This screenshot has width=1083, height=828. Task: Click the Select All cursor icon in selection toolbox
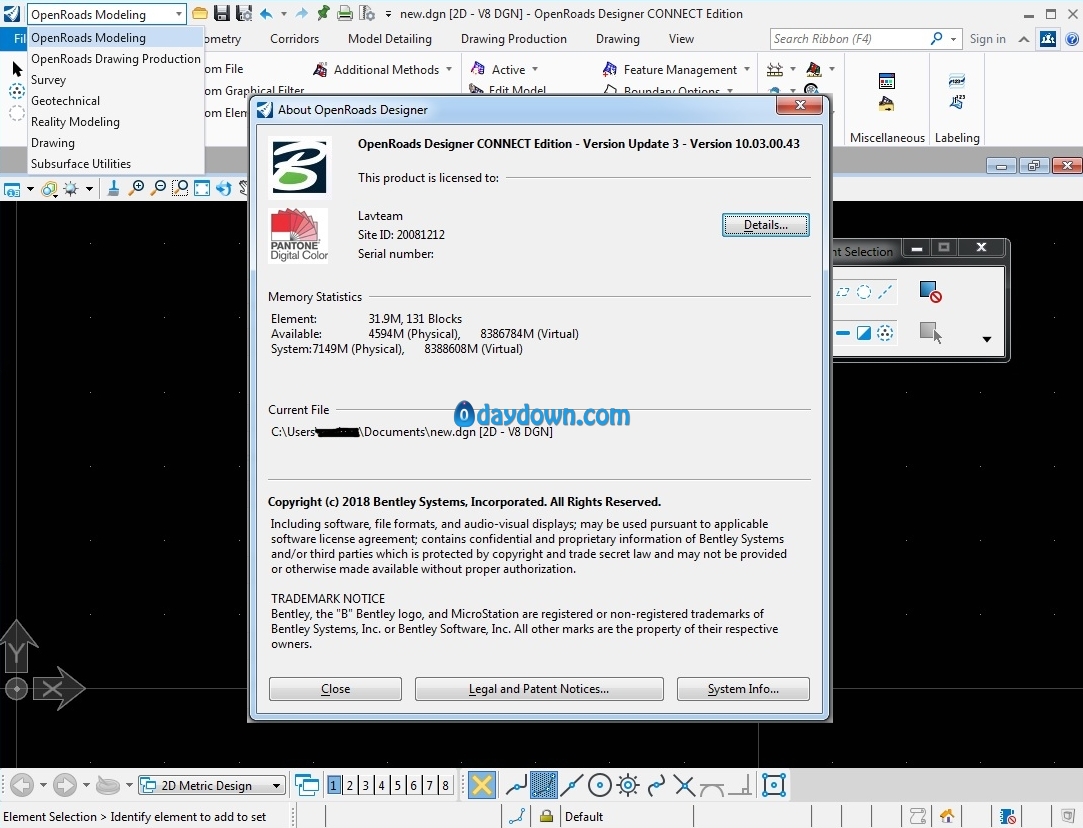(930, 332)
